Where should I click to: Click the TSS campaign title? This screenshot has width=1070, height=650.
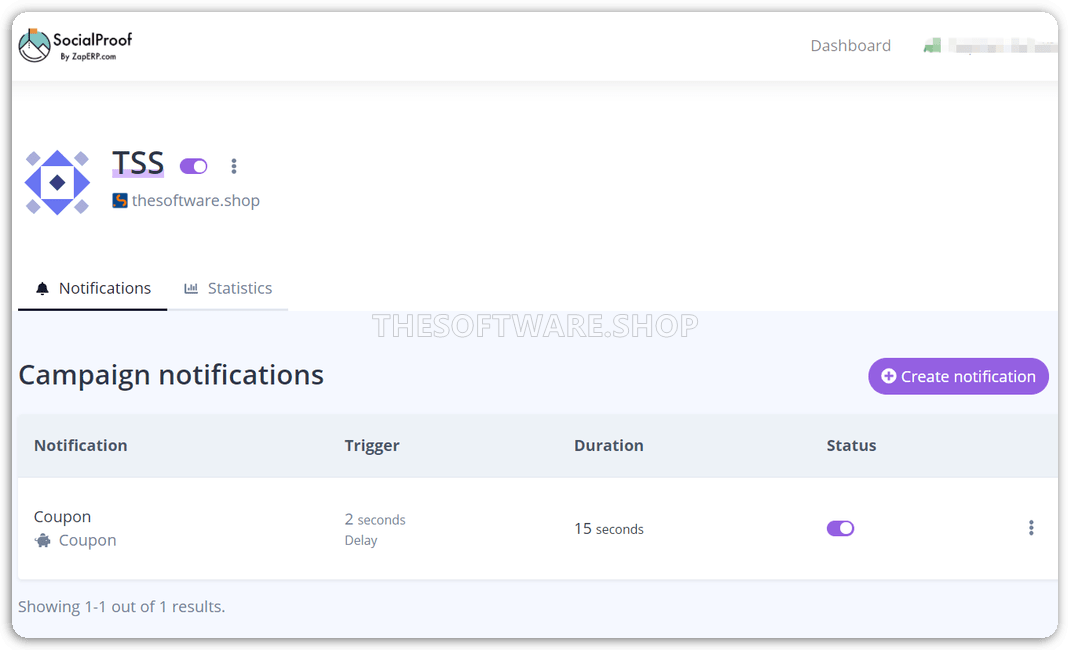[x=138, y=163]
